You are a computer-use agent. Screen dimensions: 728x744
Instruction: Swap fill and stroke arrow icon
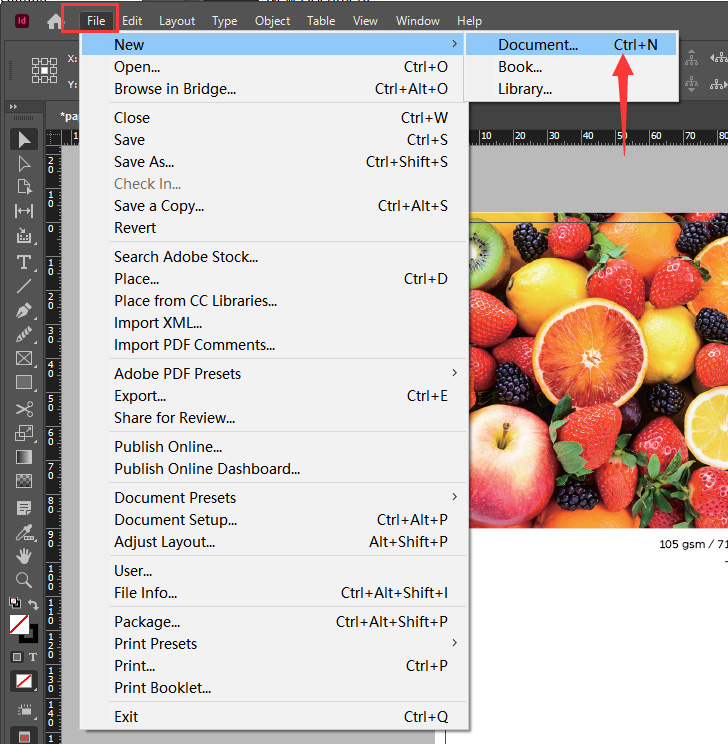[33, 604]
